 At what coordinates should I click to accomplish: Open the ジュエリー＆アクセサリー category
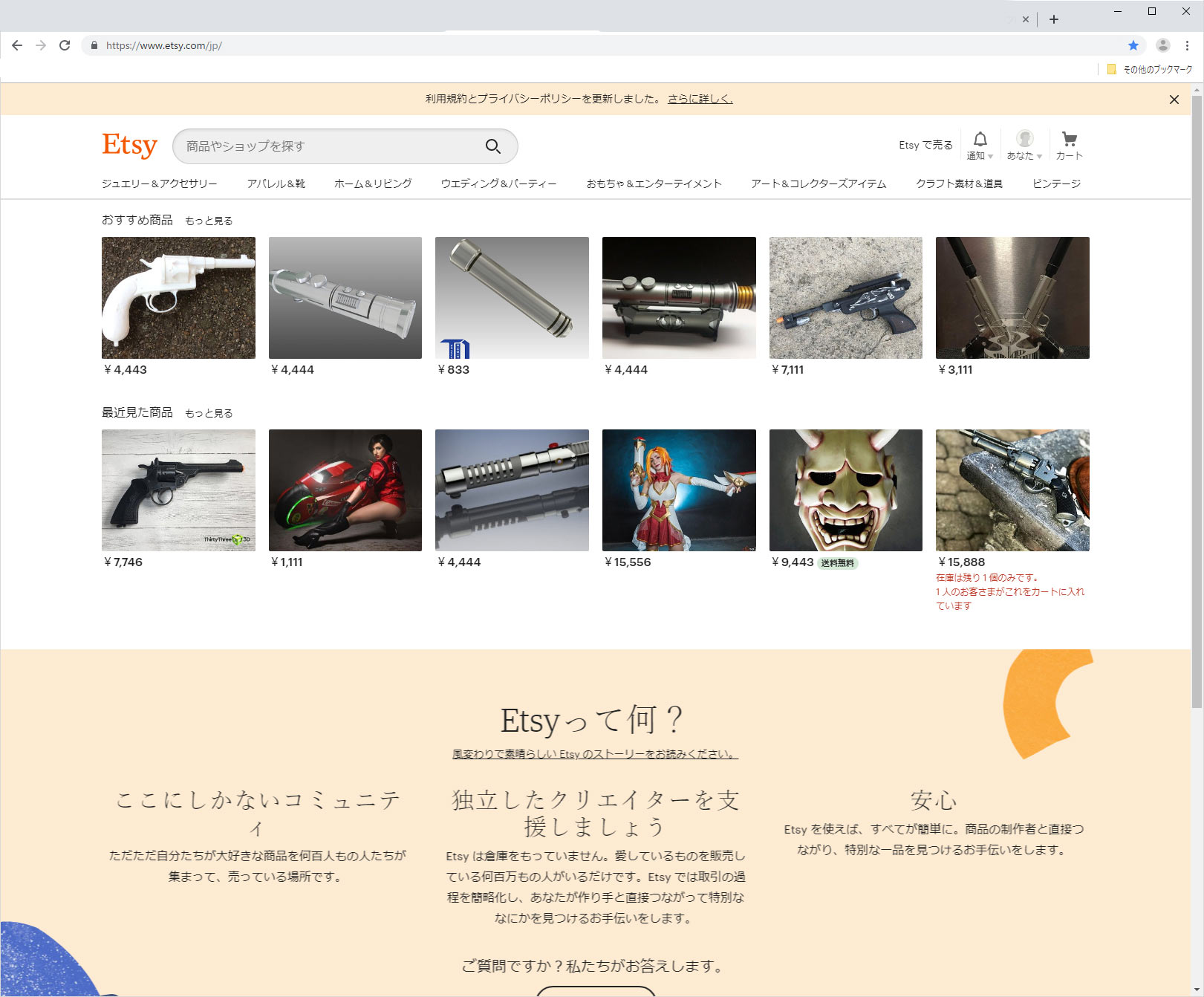(x=160, y=184)
